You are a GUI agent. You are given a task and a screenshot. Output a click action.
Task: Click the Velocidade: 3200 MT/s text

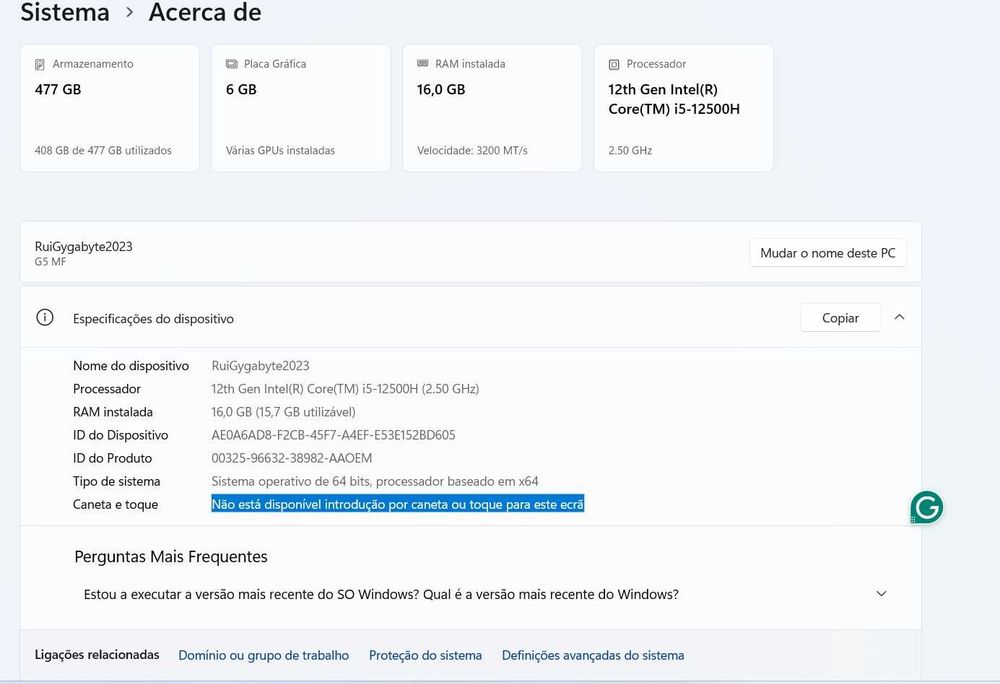pos(472,150)
